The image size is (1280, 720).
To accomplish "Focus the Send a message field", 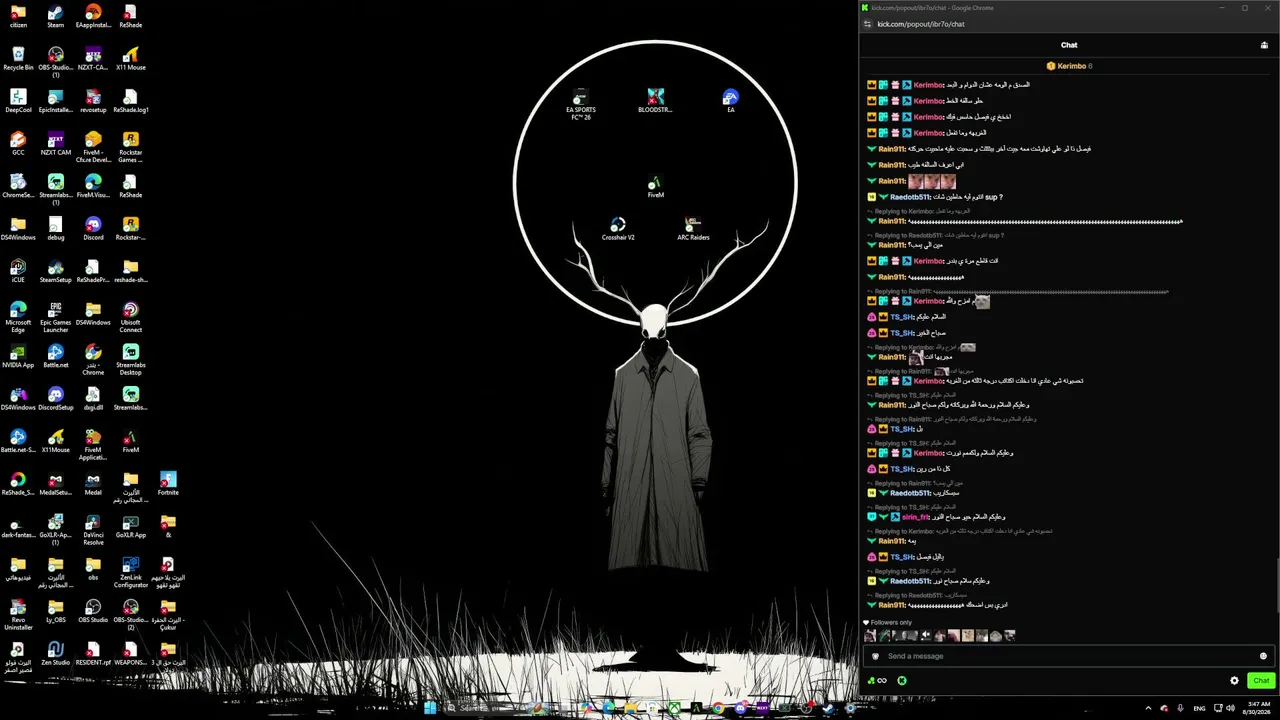I will 1069,656.
